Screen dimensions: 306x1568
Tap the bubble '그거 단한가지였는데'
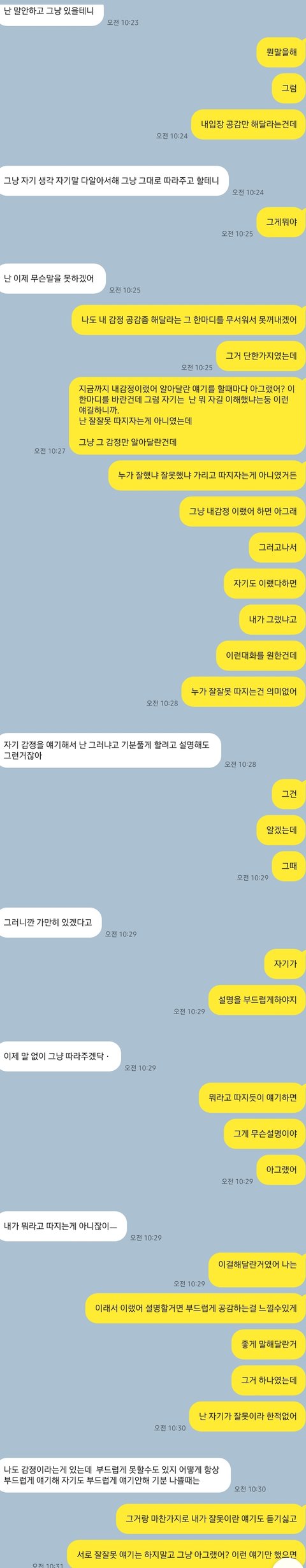click(261, 356)
